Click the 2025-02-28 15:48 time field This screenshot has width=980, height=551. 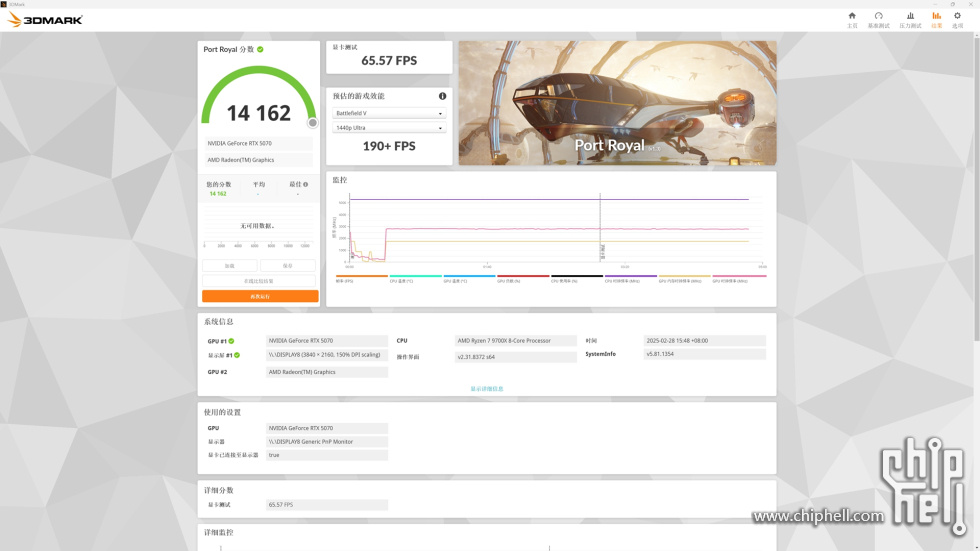pyautogui.click(x=704, y=340)
